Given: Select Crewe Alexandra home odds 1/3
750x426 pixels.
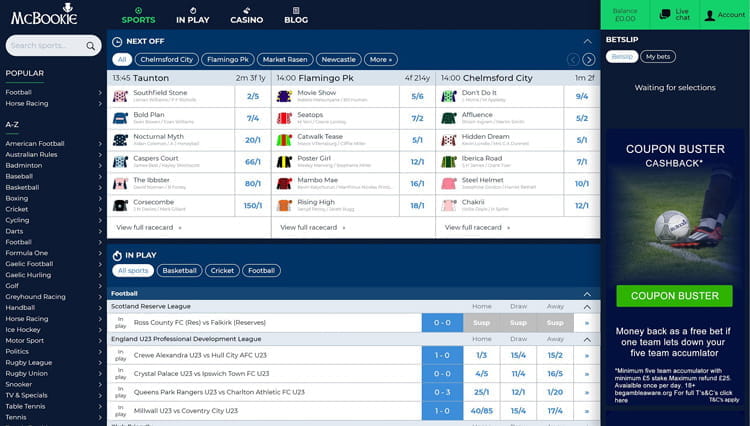Looking at the screenshot, I should click(x=482, y=356).
